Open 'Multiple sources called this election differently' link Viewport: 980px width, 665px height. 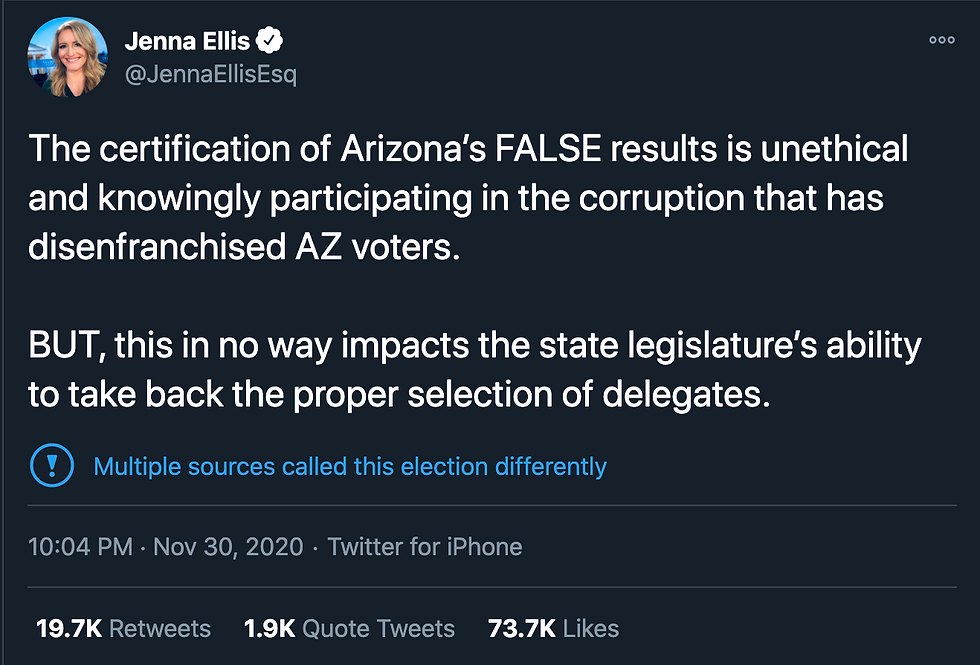350,466
